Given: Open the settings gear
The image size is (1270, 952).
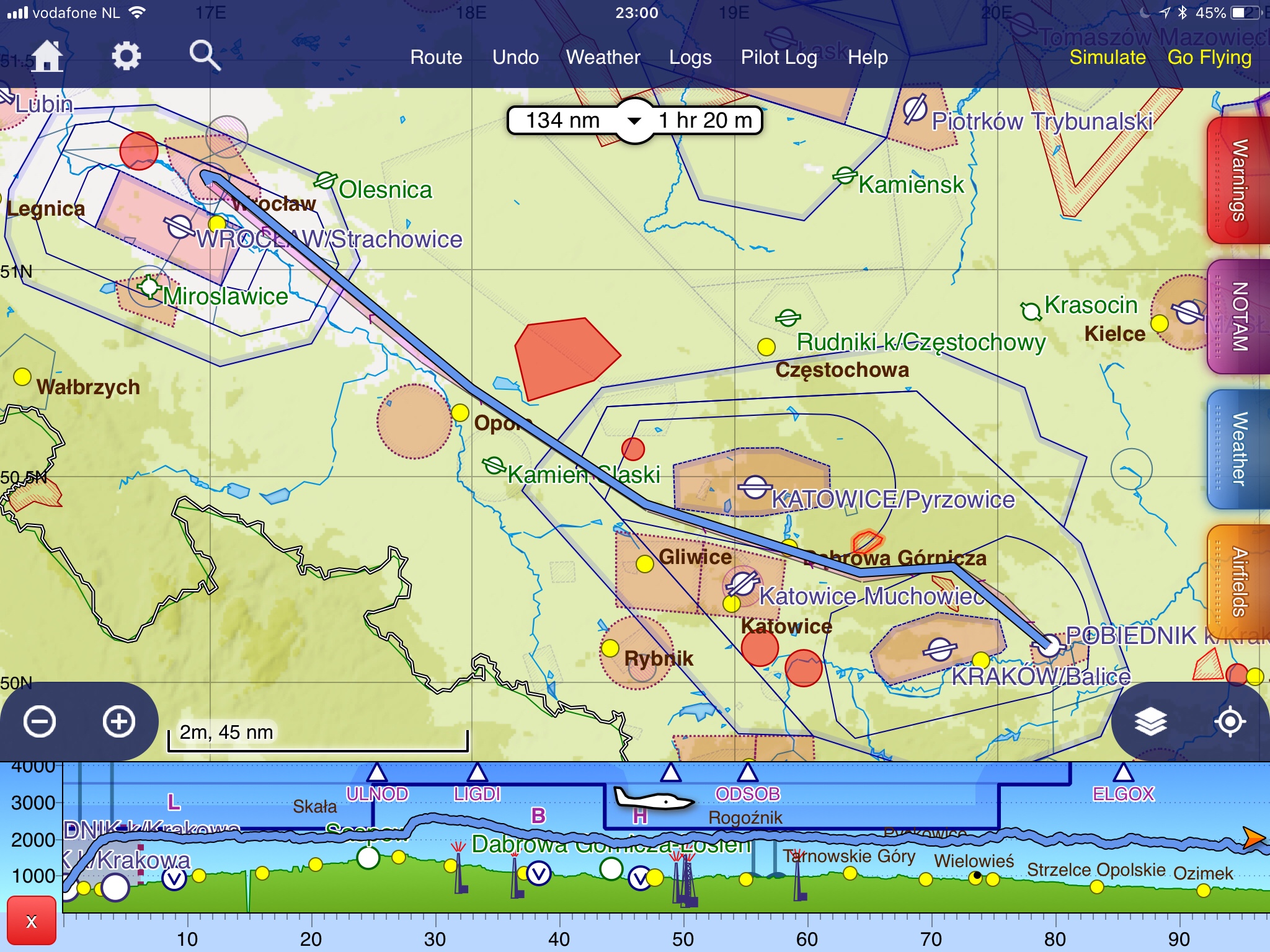Looking at the screenshot, I should [127, 56].
